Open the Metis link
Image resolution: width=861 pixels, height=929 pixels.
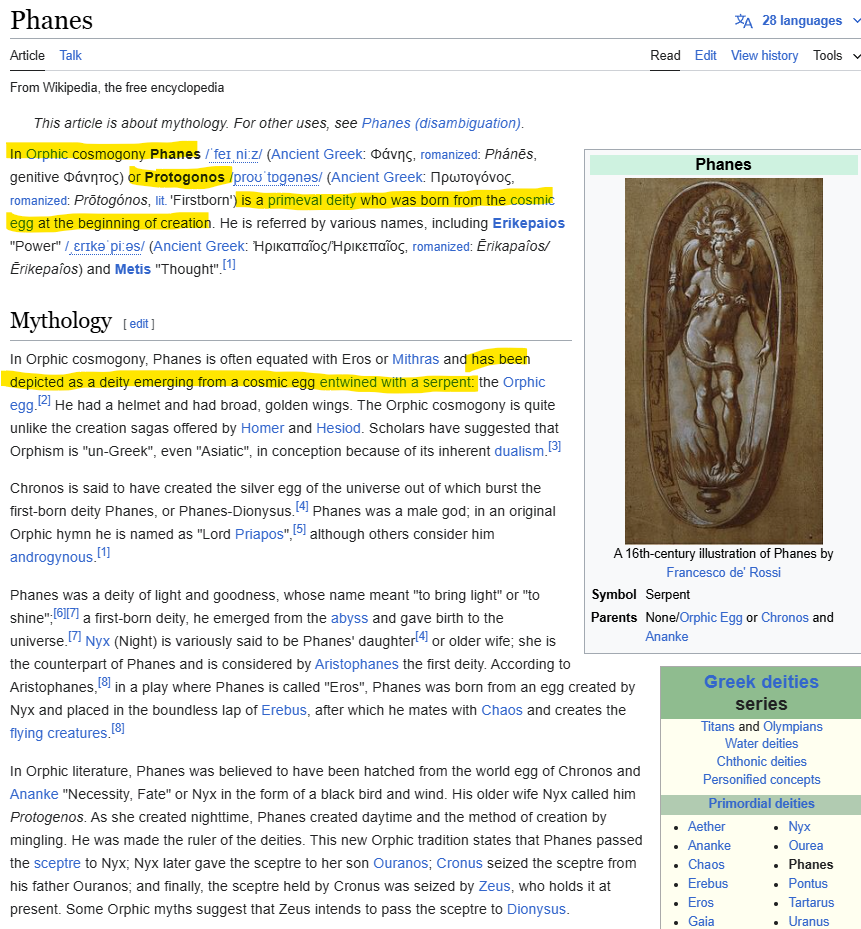[133, 270]
